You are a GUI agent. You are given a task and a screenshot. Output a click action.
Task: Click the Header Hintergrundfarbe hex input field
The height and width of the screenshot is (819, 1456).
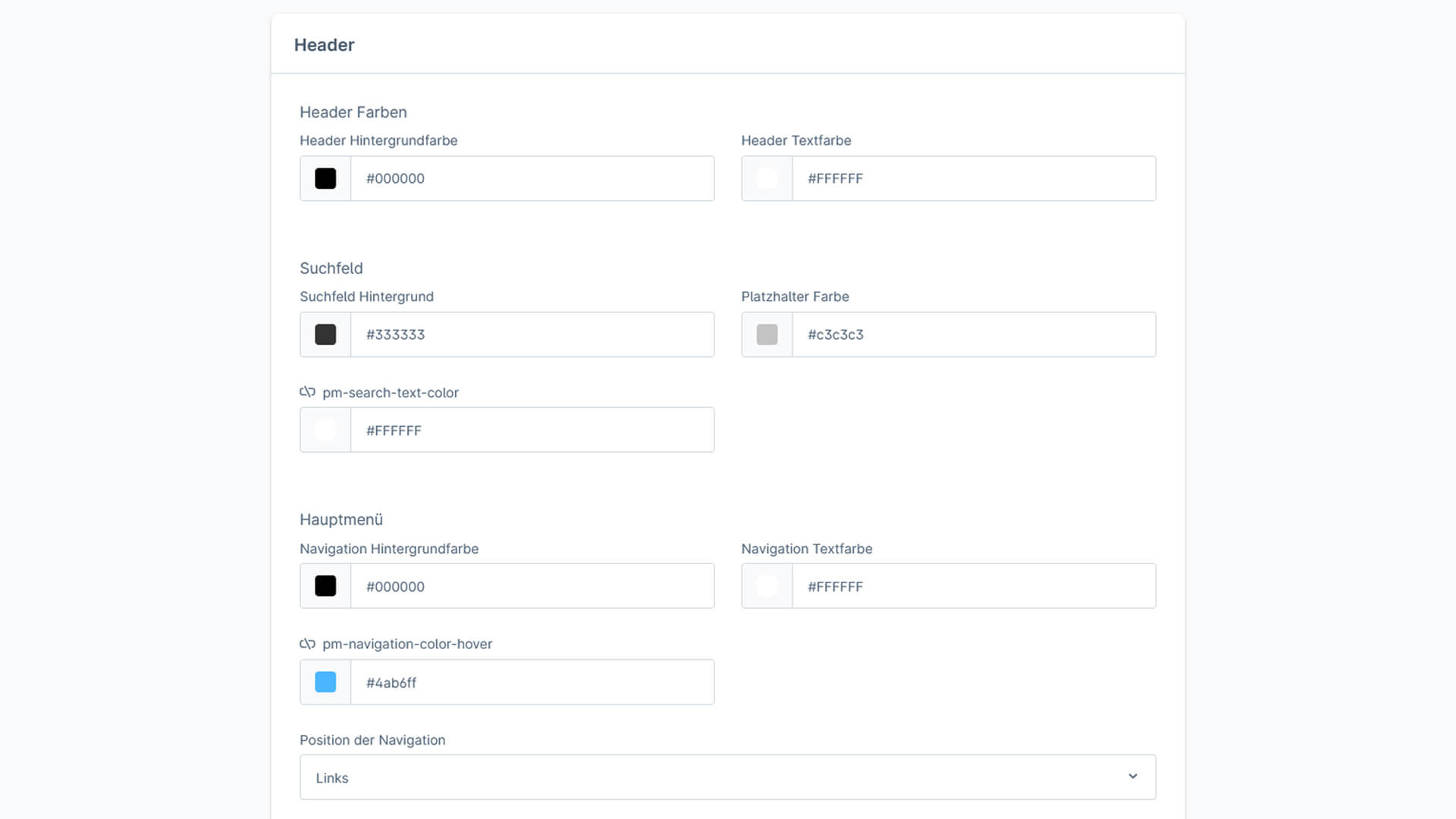tap(531, 178)
